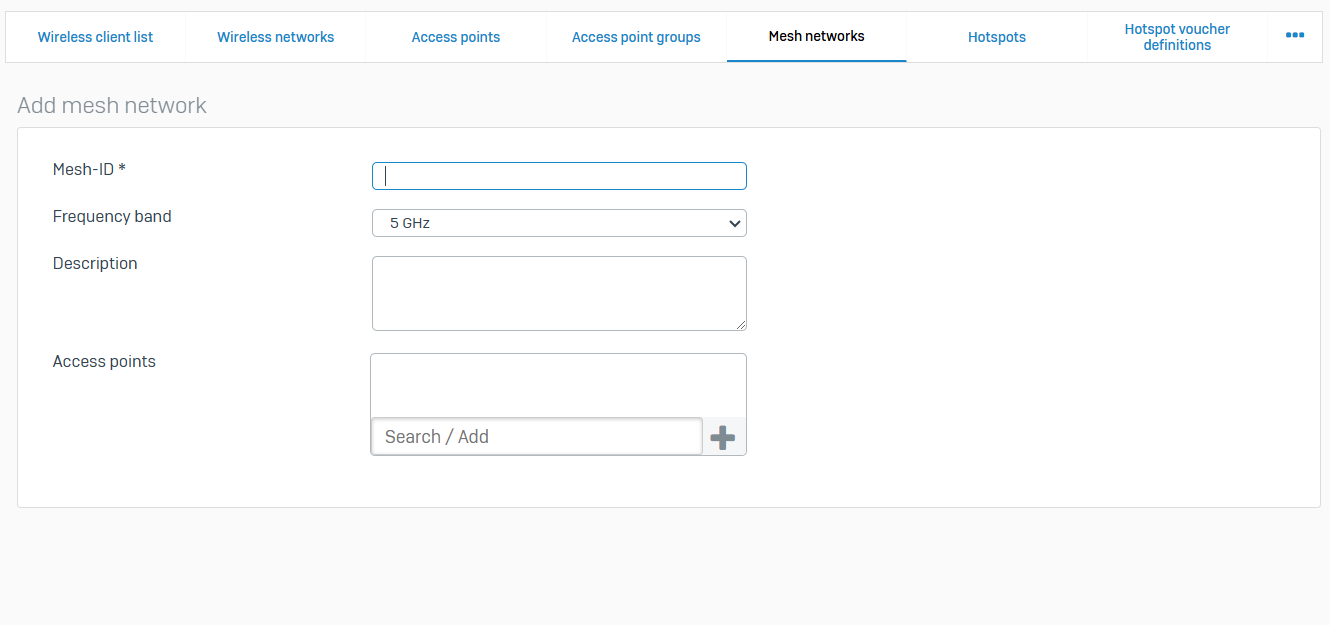1330x625 pixels.
Task: Click the Mesh-ID field label
Action: click(x=89, y=170)
